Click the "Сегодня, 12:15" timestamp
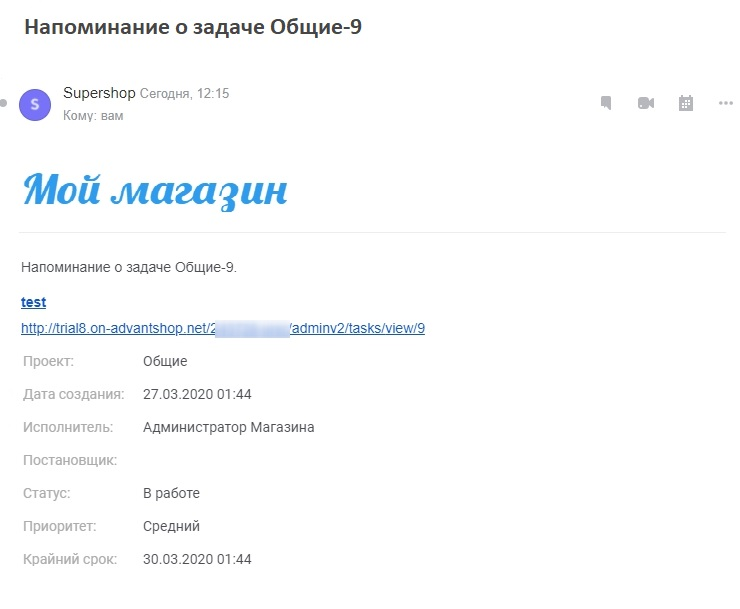 pos(185,94)
